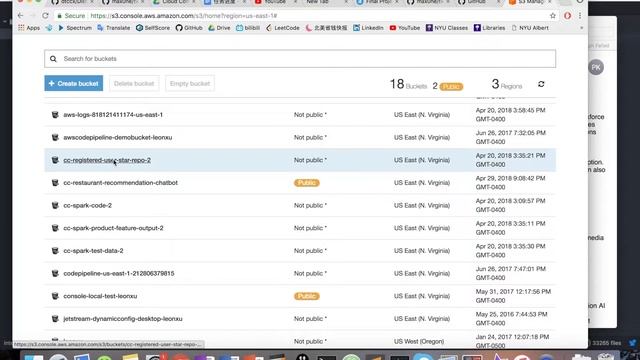Focus the address bar URL
The width and height of the screenshot is (640, 360).
click(184, 16)
